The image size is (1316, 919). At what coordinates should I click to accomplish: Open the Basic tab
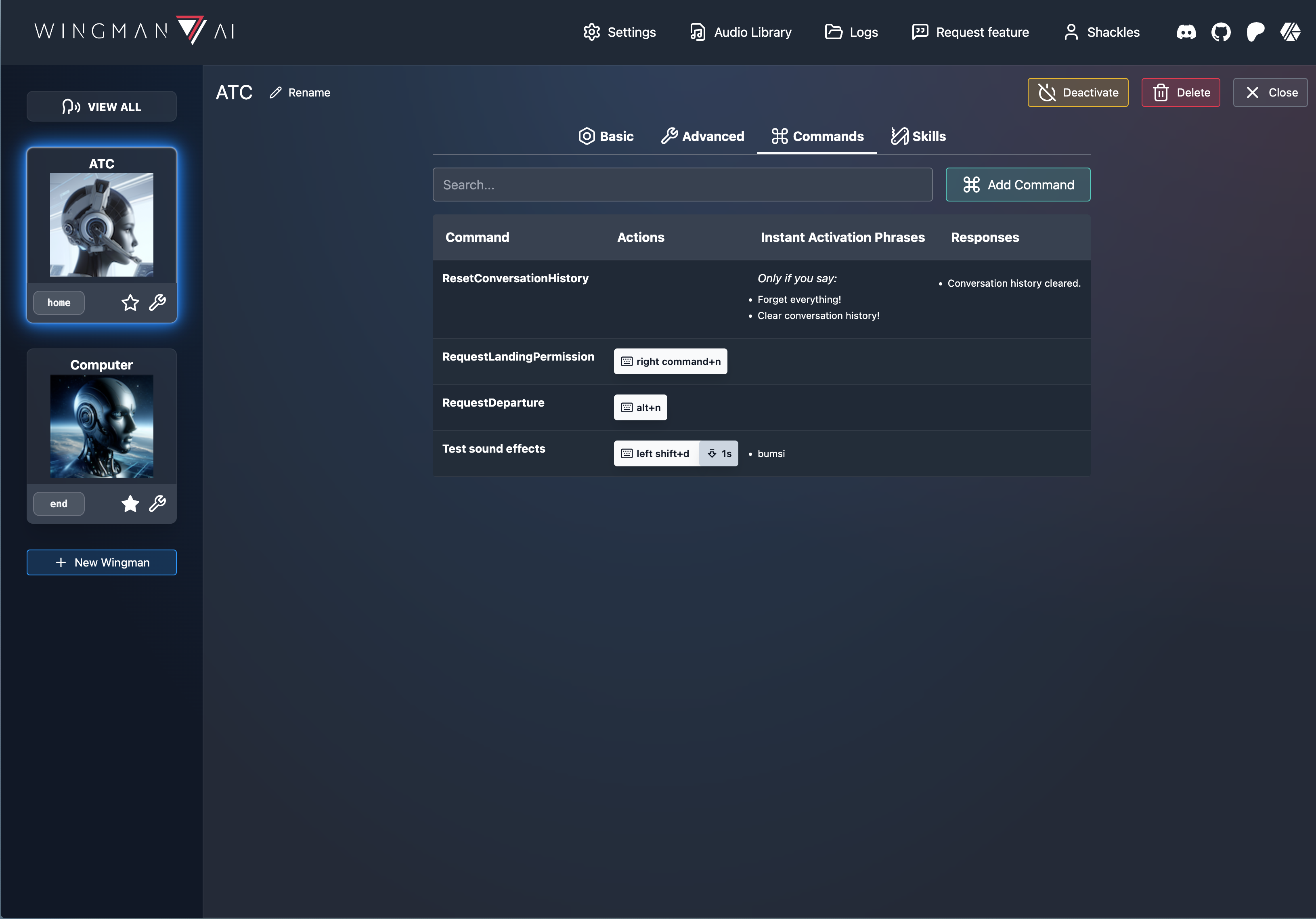606,136
